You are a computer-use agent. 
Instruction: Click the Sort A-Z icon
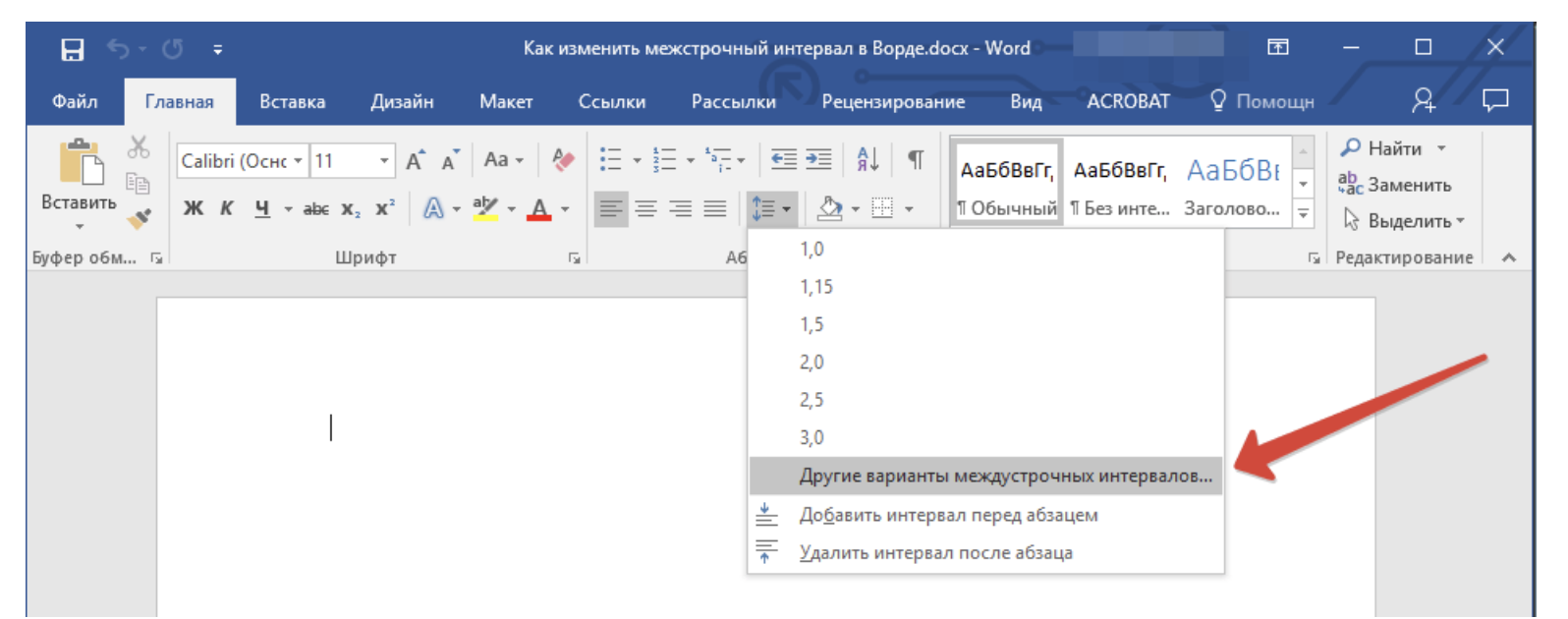(868, 159)
